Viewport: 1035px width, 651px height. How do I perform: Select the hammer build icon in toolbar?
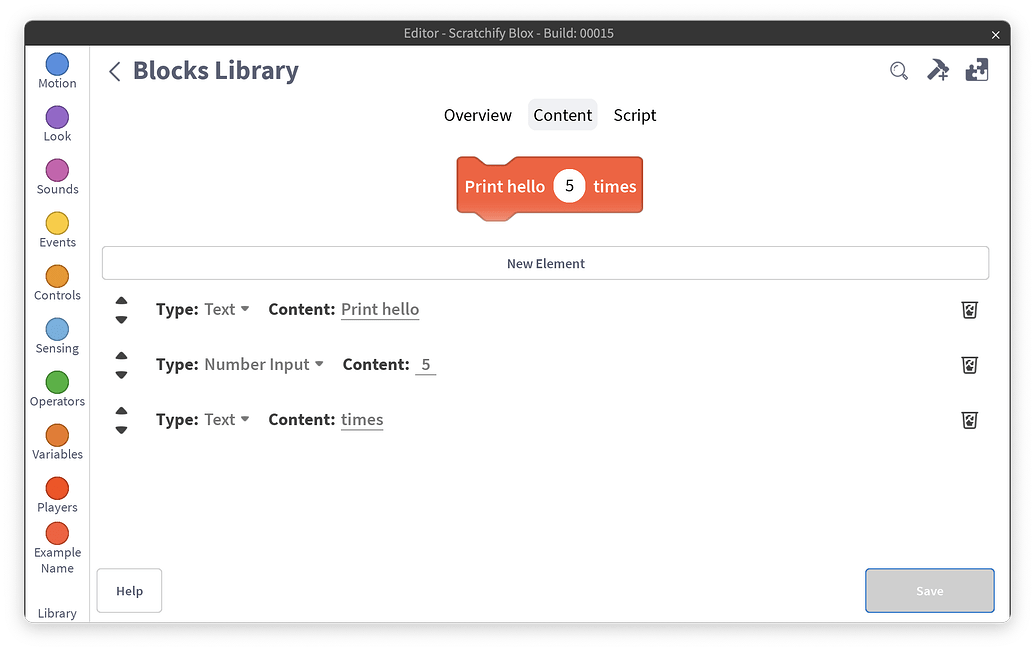coord(937,70)
